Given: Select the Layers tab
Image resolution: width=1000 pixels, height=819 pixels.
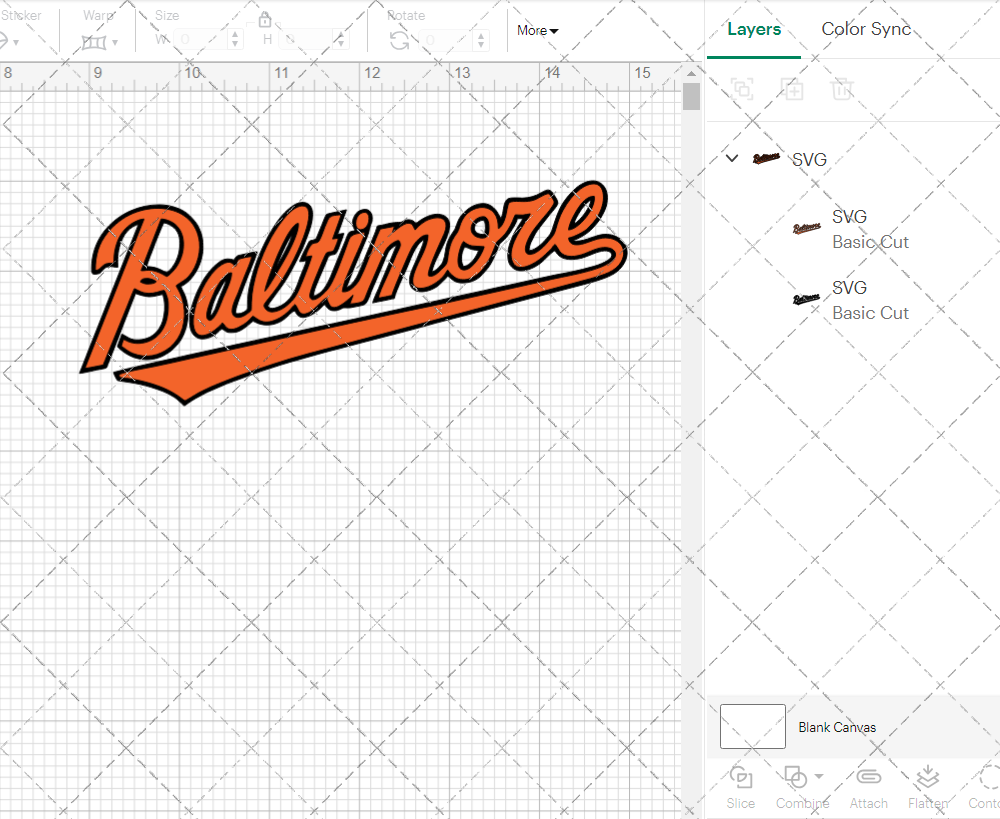Looking at the screenshot, I should pyautogui.click(x=754, y=29).
